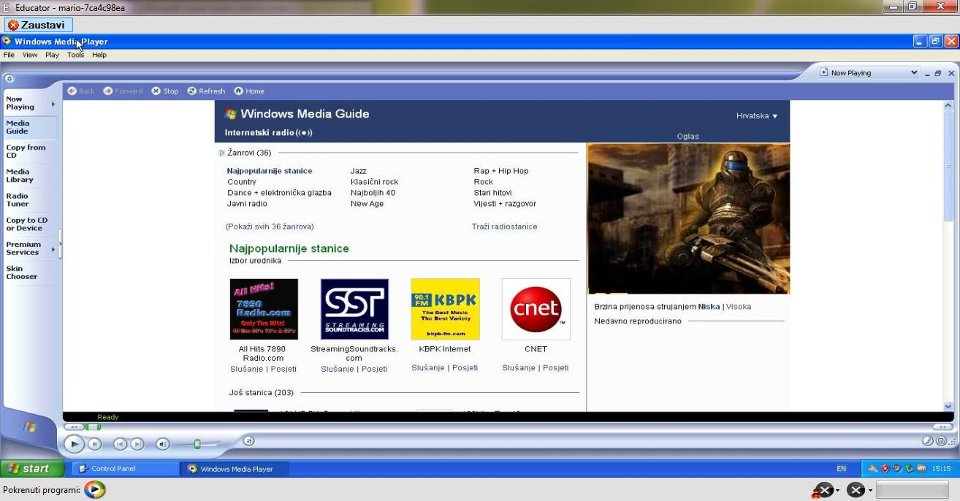Click the StreamingSoundtracks SST logo

pos(354,309)
